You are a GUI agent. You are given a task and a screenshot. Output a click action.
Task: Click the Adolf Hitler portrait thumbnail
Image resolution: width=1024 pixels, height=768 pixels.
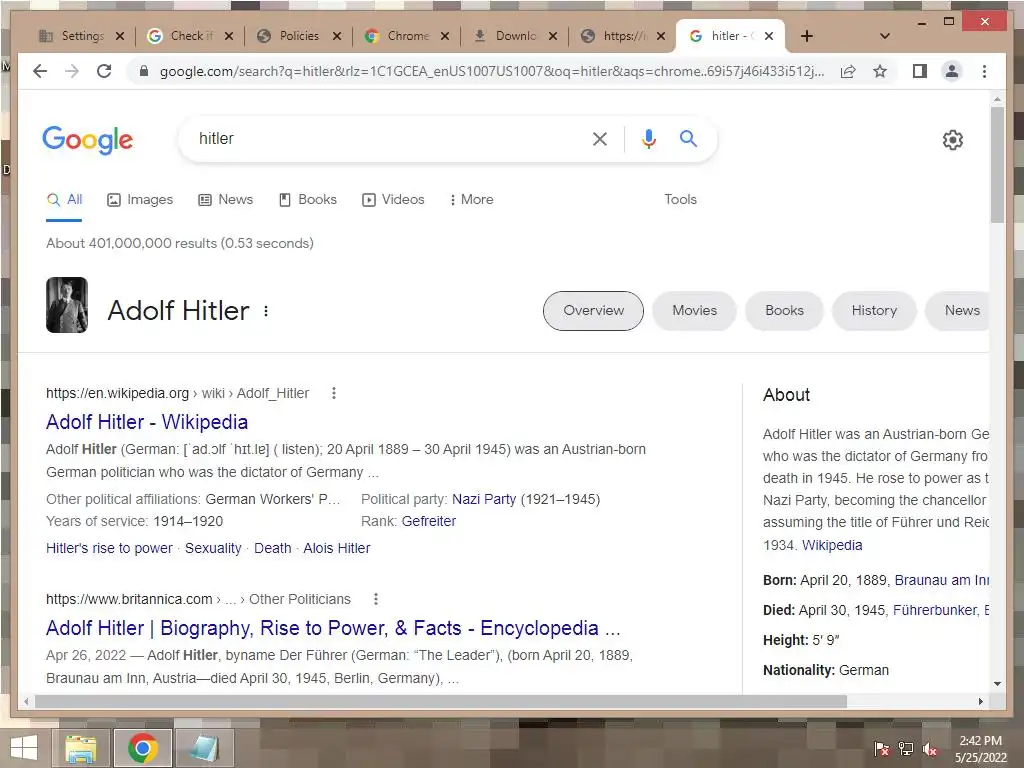click(x=67, y=305)
